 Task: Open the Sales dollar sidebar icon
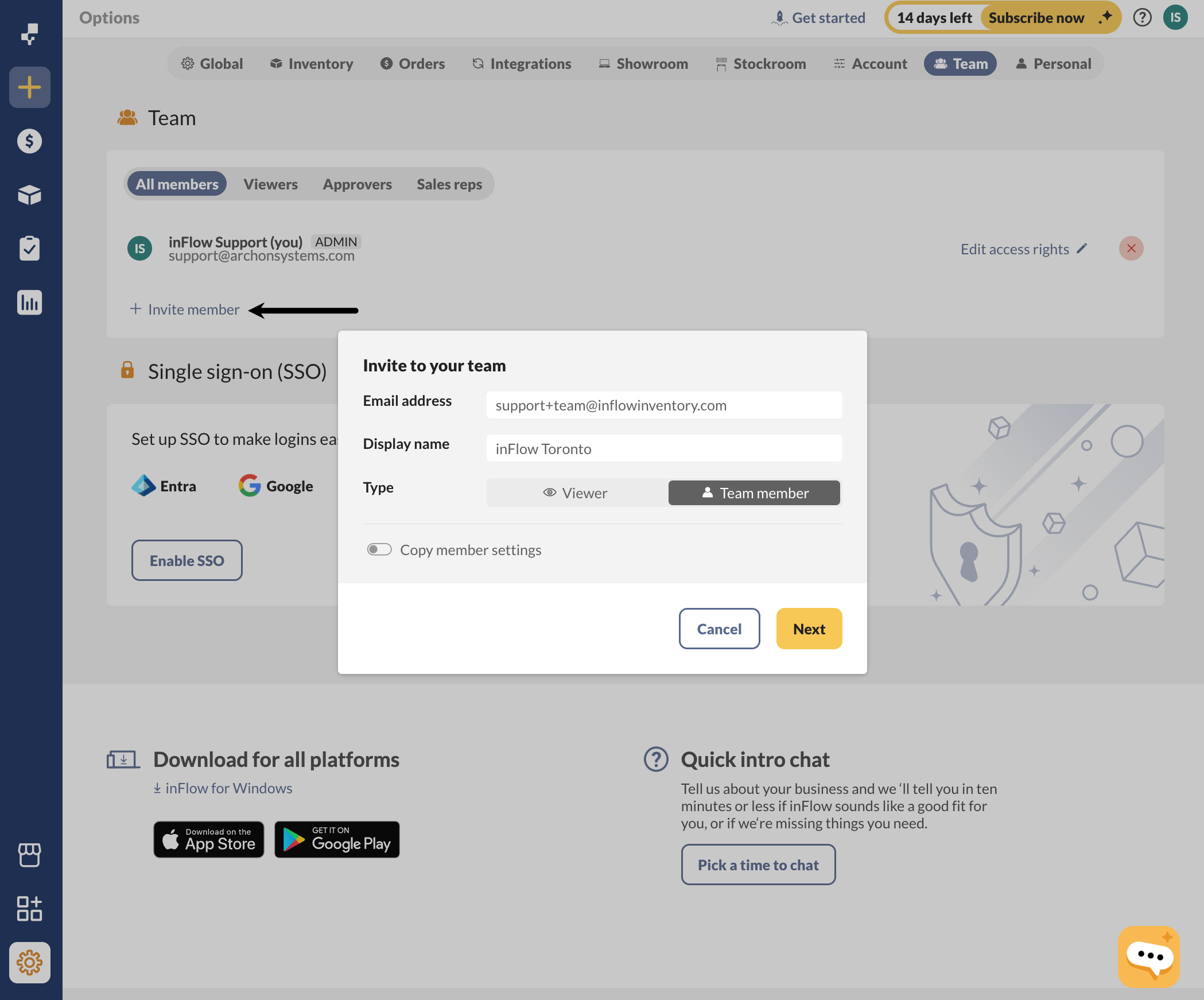tap(29, 141)
